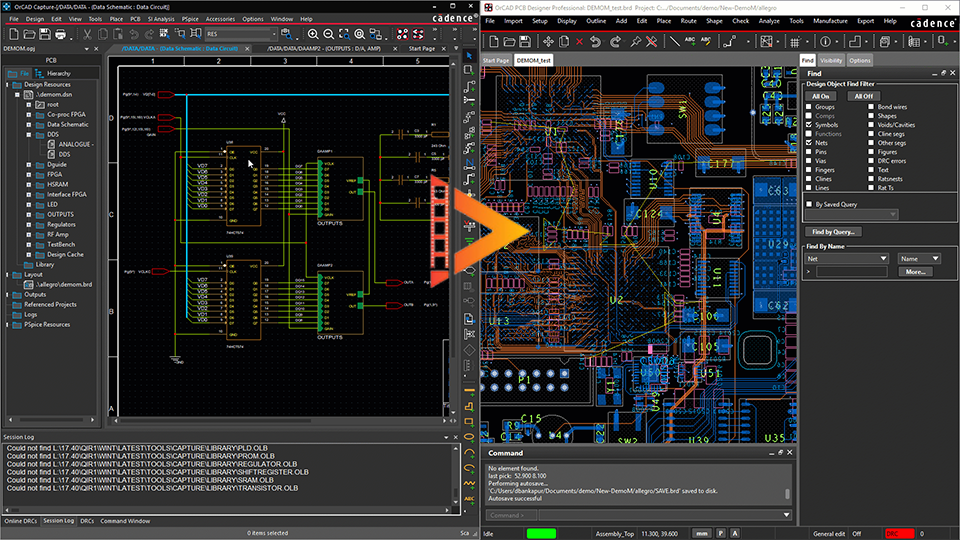Open the Net dropdown under Find By Name
Image resolution: width=960 pixels, height=540 pixels.
[x=847, y=258]
